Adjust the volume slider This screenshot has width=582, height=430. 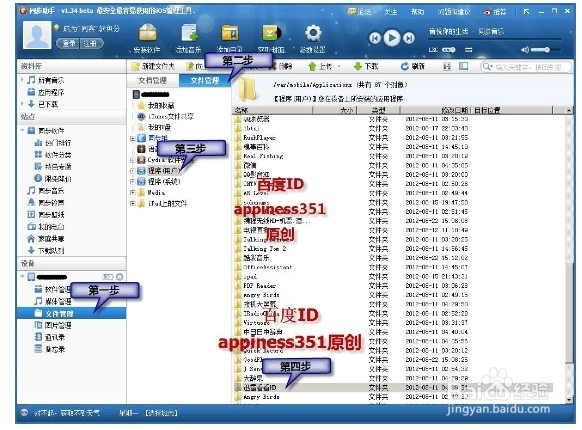(545, 49)
